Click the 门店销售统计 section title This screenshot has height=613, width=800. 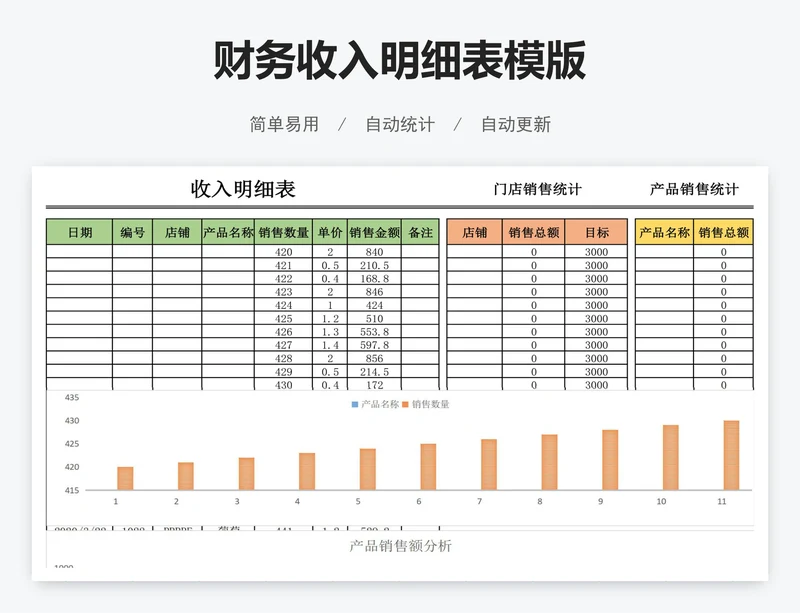click(x=538, y=189)
